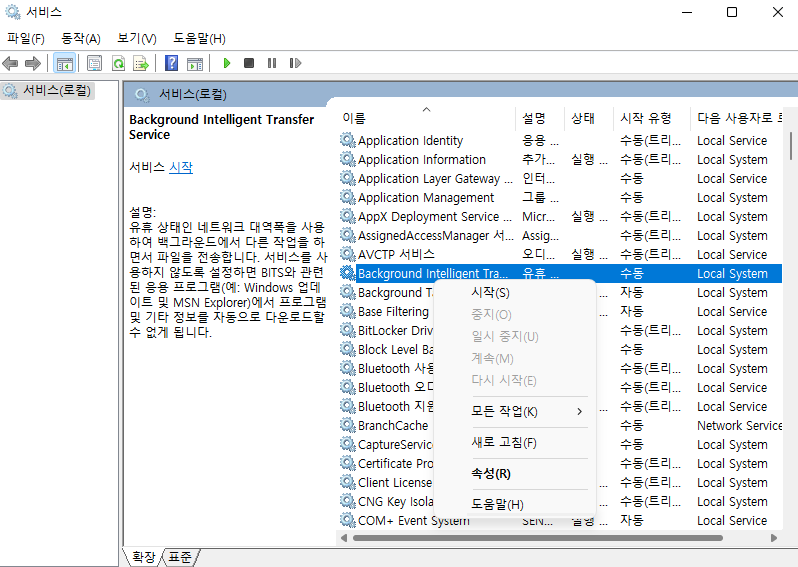This screenshot has height=567, width=798.
Task: Go forward with the toolbar right arrow
Action: pos(33,63)
